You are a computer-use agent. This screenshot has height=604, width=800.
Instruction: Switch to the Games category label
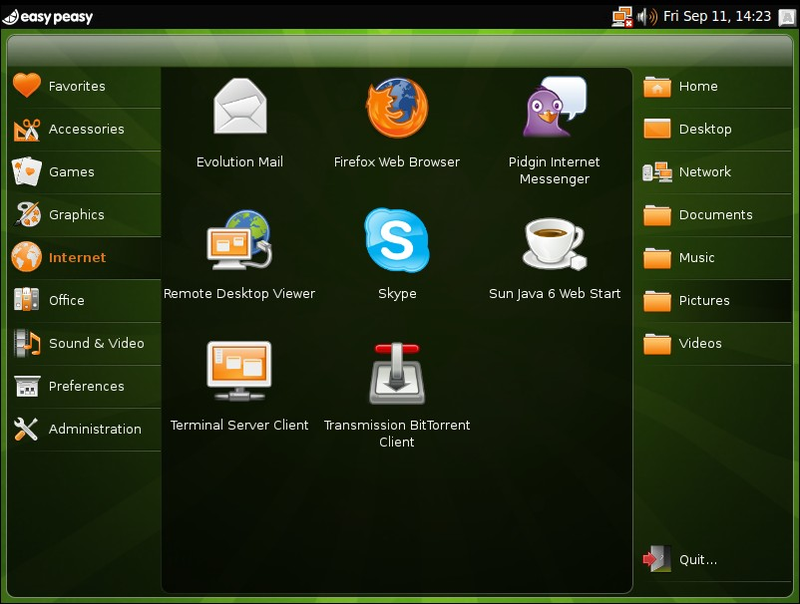click(x=71, y=172)
